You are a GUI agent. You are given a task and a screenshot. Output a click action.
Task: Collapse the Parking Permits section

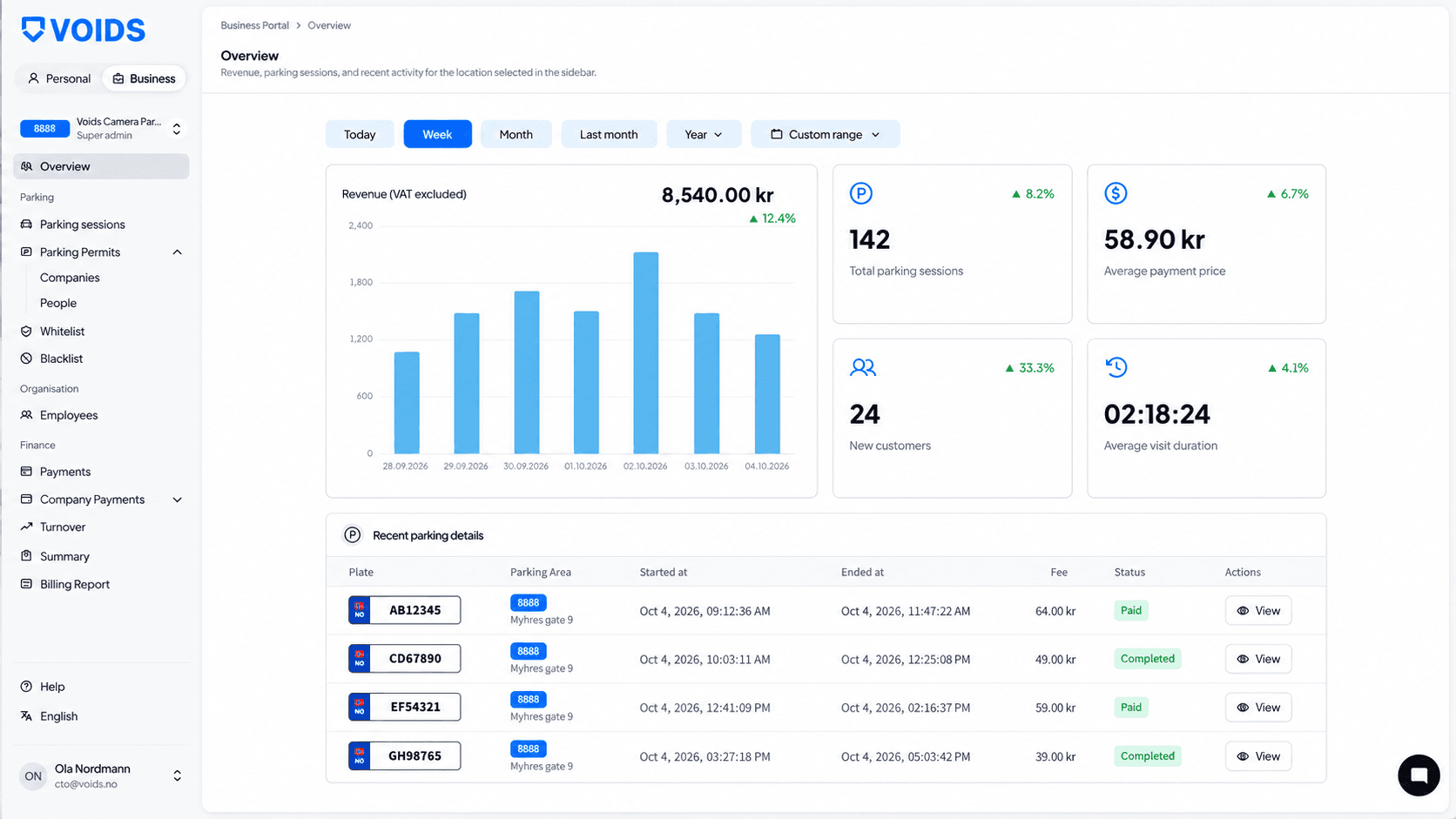tap(177, 252)
